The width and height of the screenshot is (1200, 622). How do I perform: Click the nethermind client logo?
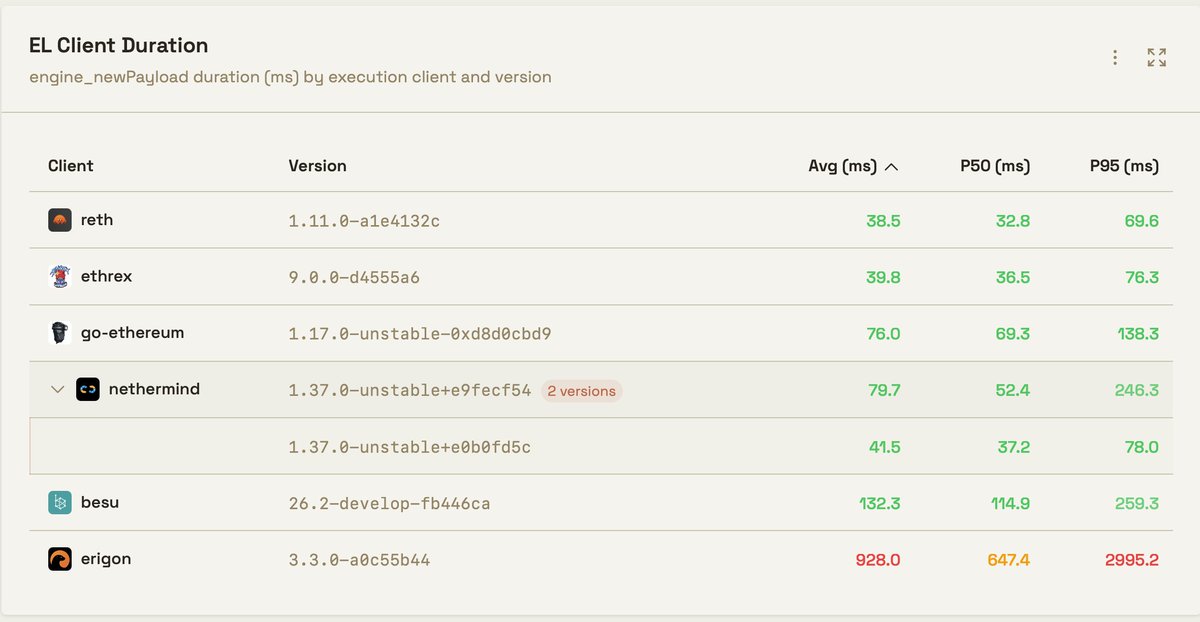pos(88,389)
